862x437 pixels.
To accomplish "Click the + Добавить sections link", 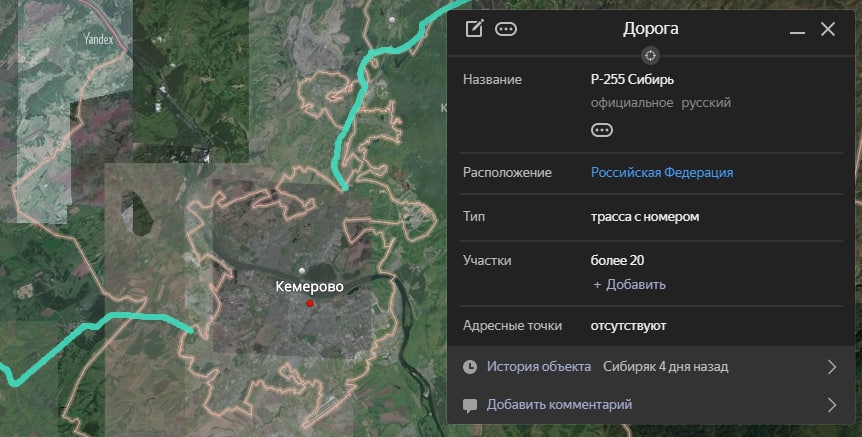I will point(629,284).
